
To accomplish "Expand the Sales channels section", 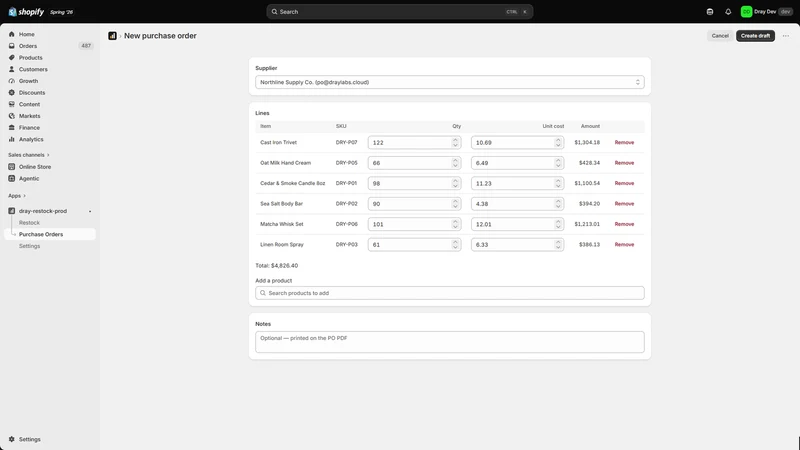I will pyautogui.click(x=29, y=155).
